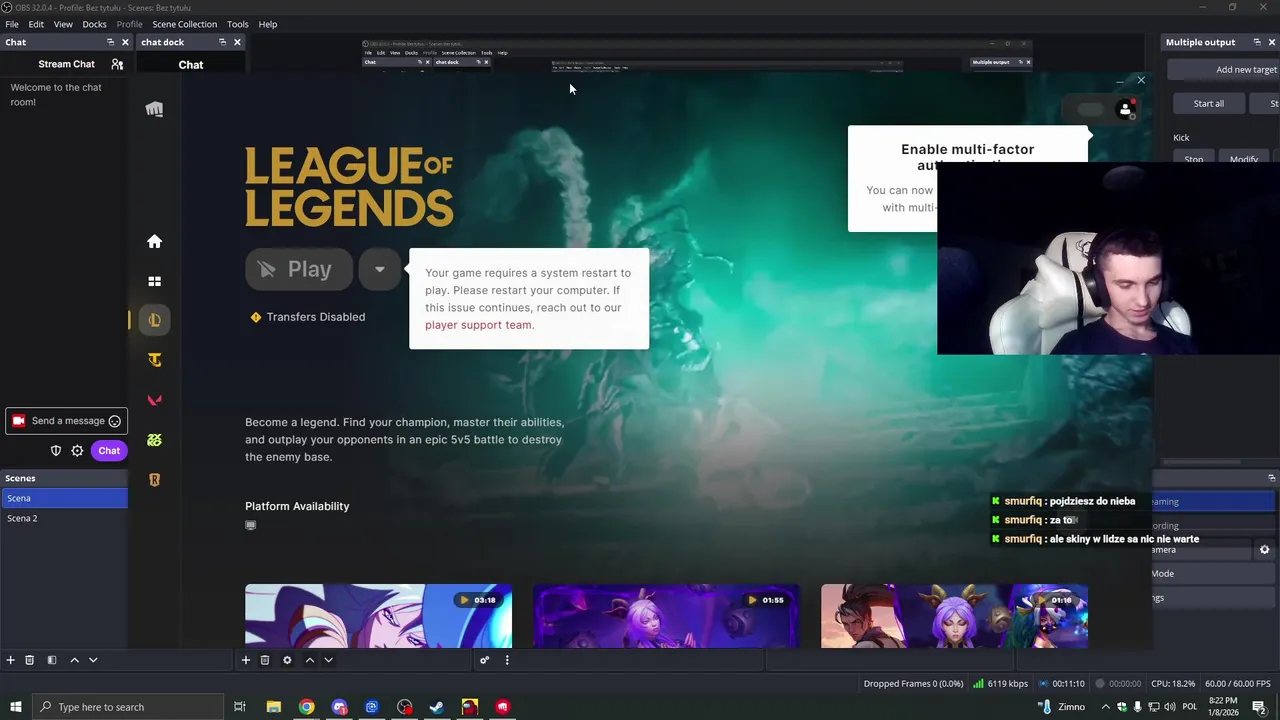Open chat shield moderation icon
The image size is (1280, 720).
point(56,451)
